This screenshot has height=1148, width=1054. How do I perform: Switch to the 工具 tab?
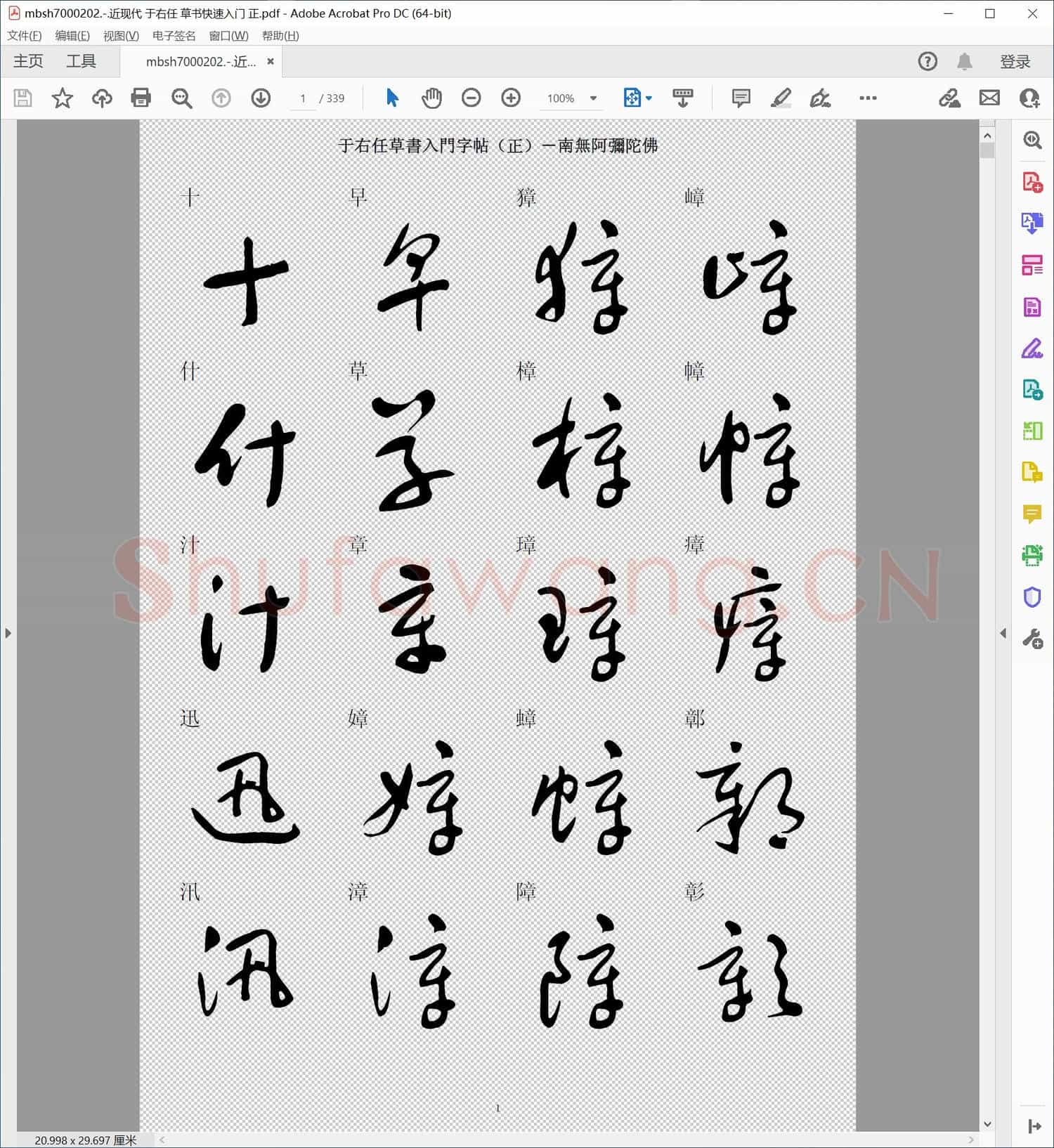(x=81, y=62)
